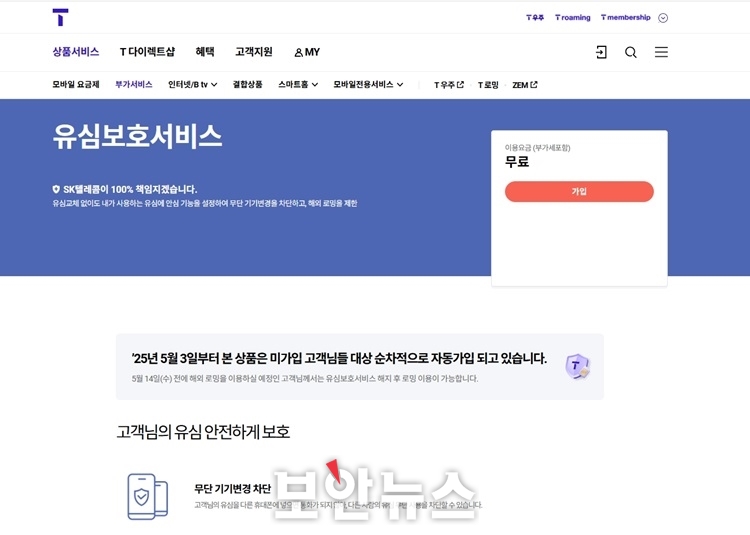750x535 pixels.
Task: Click the T shield badge in notice banner
Action: 577,367
